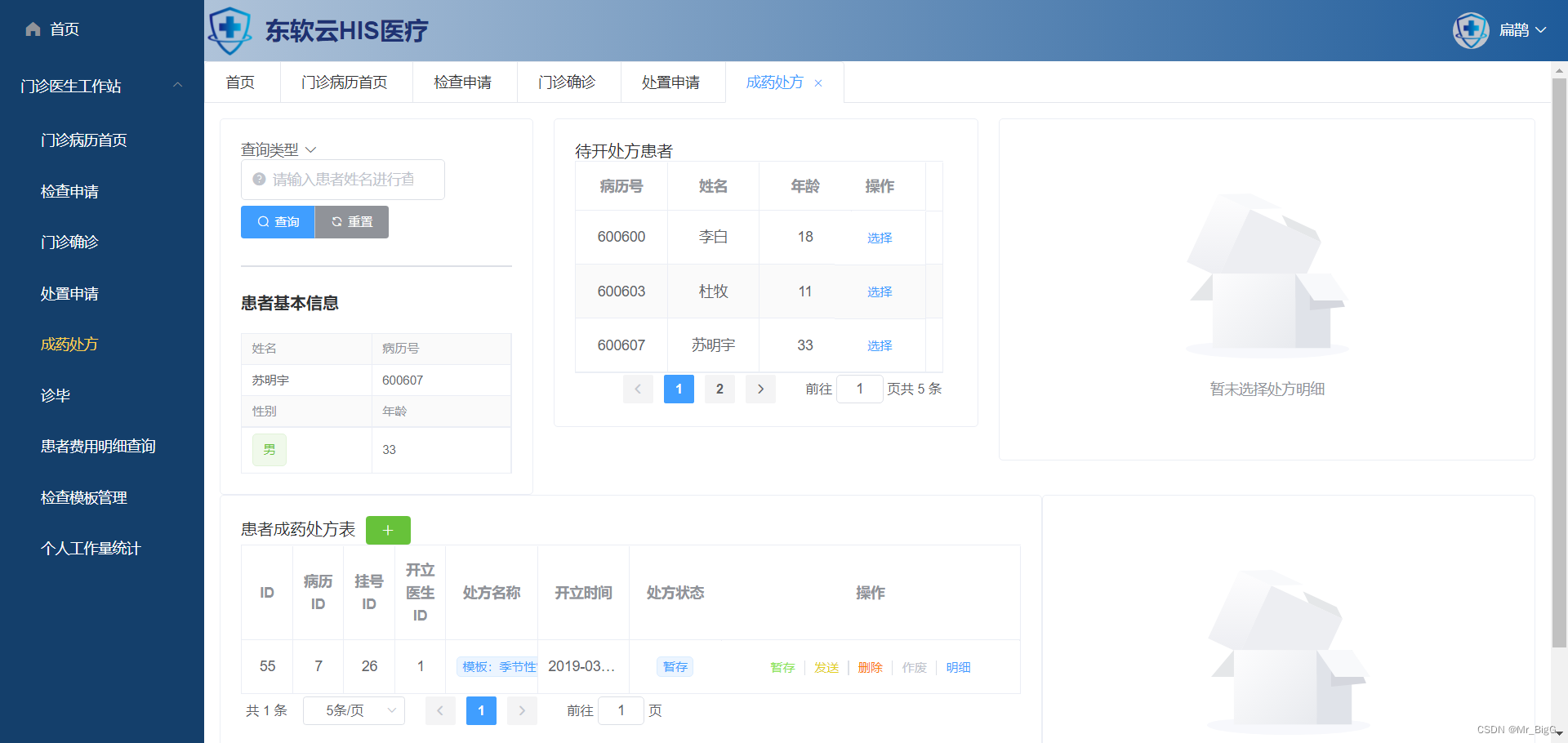Click the 600607 value in 患者基本信息
Image resolution: width=1568 pixels, height=743 pixels.
pos(403,380)
